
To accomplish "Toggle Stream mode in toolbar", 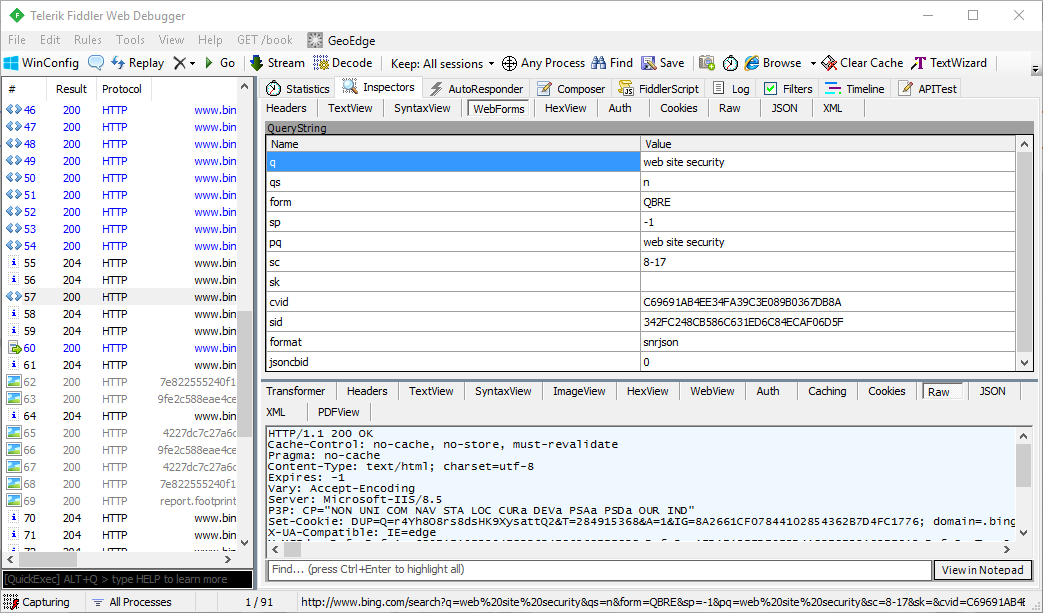I will click(277, 62).
